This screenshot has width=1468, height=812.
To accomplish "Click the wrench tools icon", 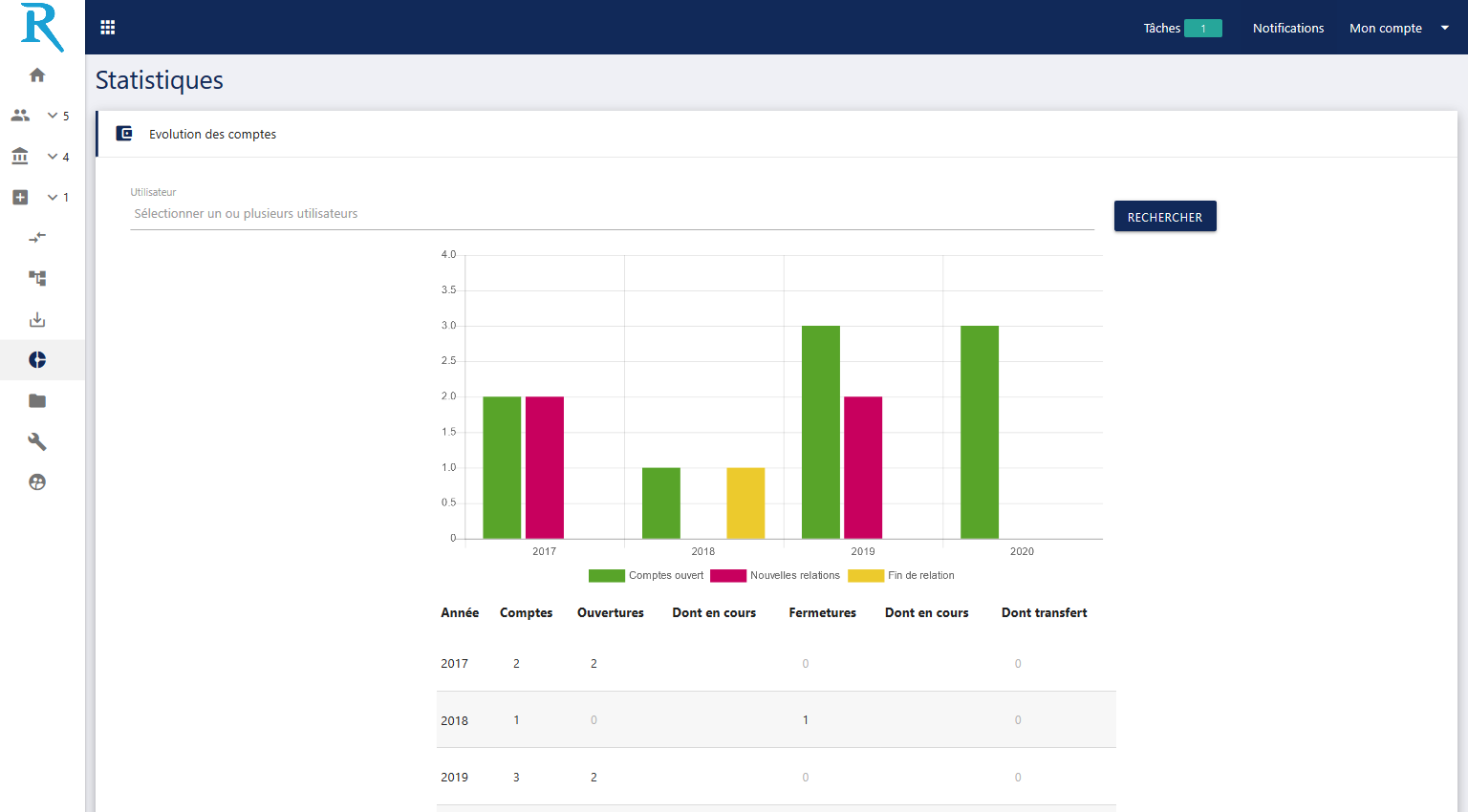I will (x=37, y=441).
